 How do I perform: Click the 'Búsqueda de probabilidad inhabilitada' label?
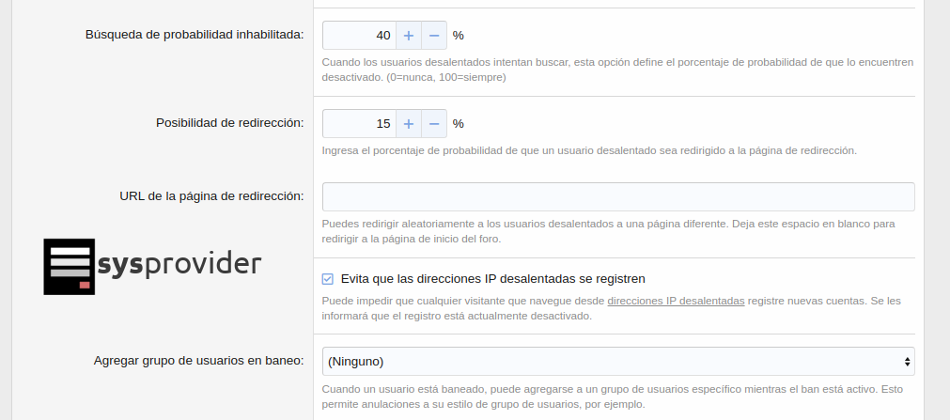coord(194,35)
